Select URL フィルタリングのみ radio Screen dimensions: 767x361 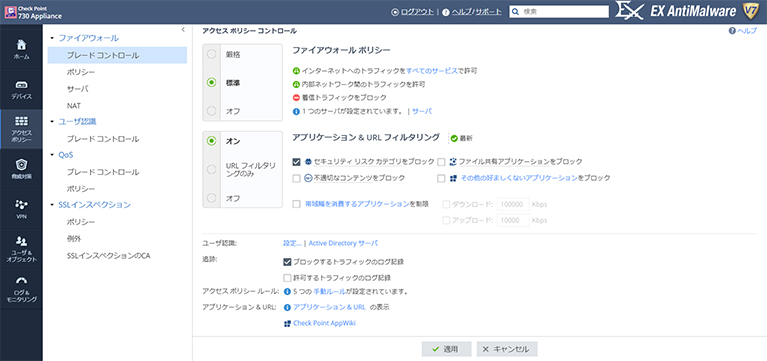(x=211, y=169)
